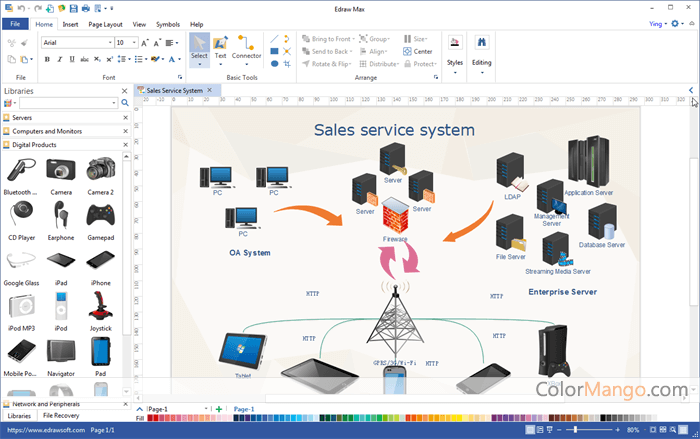This screenshot has height=439, width=700.
Task: Click the Select pointer tool
Action: pyautogui.click(x=199, y=46)
